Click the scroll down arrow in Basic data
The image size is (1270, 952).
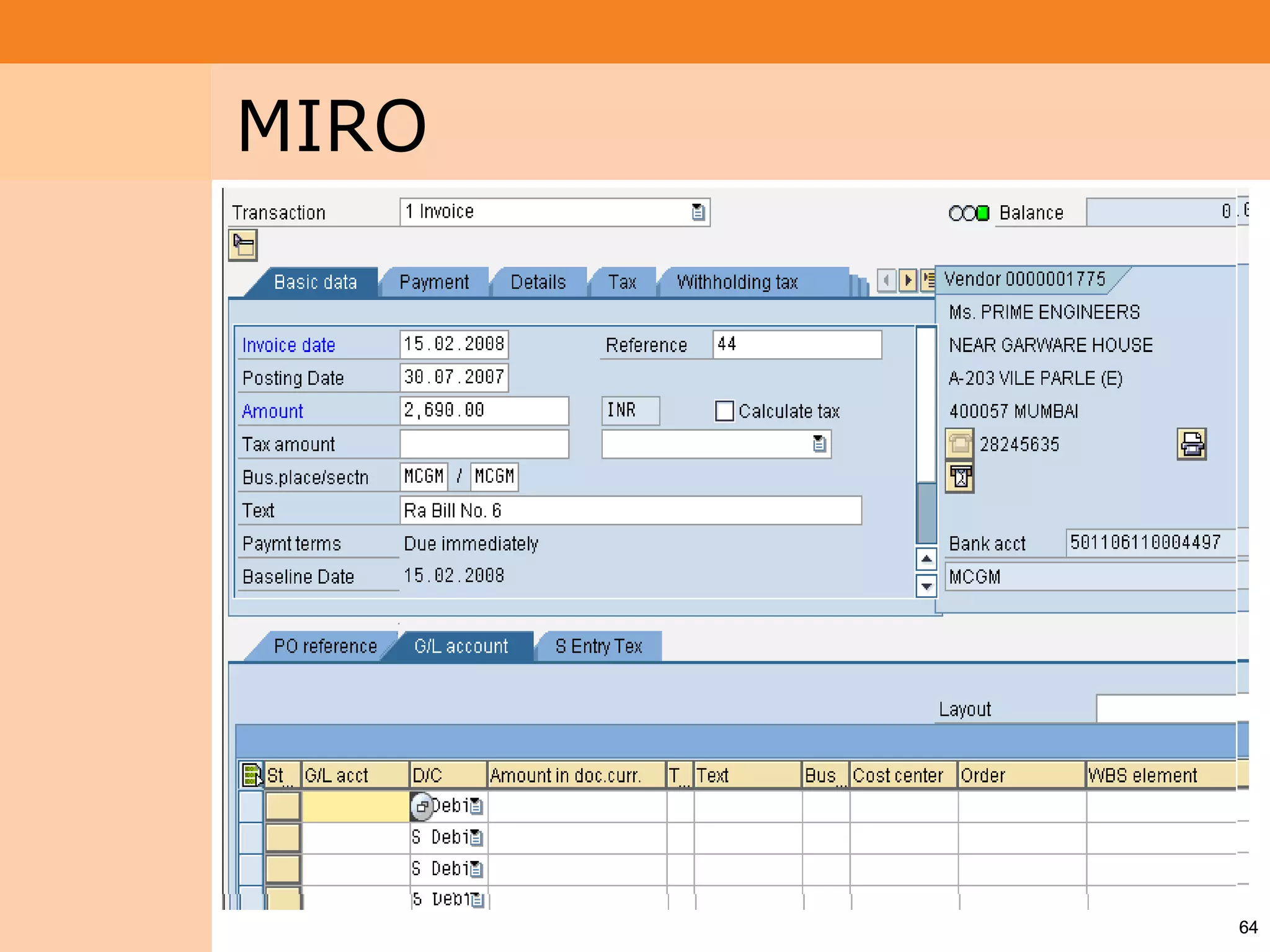pyautogui.click(x=926, y=586)
